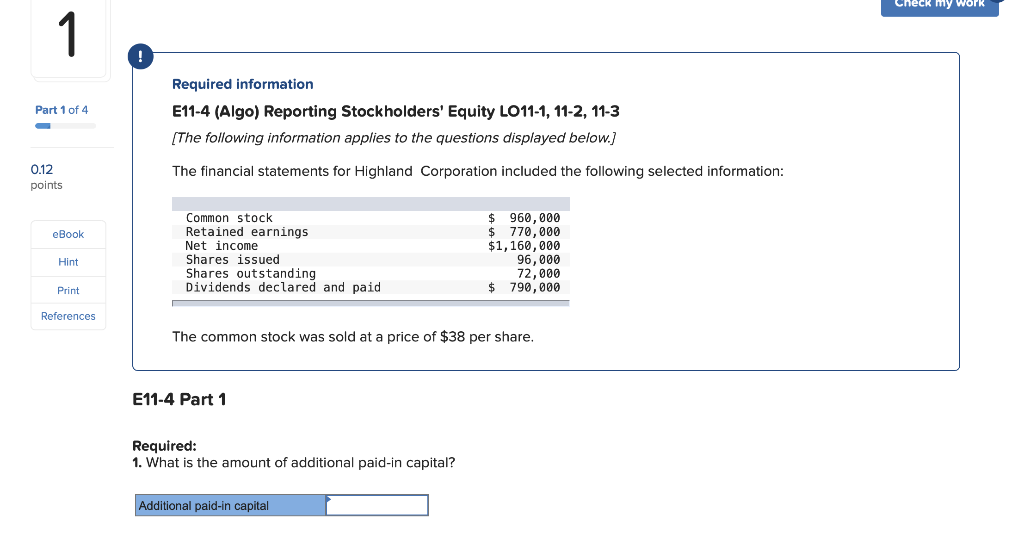The width and height of the screenshot is (1024, 558).
Task: Click the Part 1 of 4 label
Action: point(62,109)
